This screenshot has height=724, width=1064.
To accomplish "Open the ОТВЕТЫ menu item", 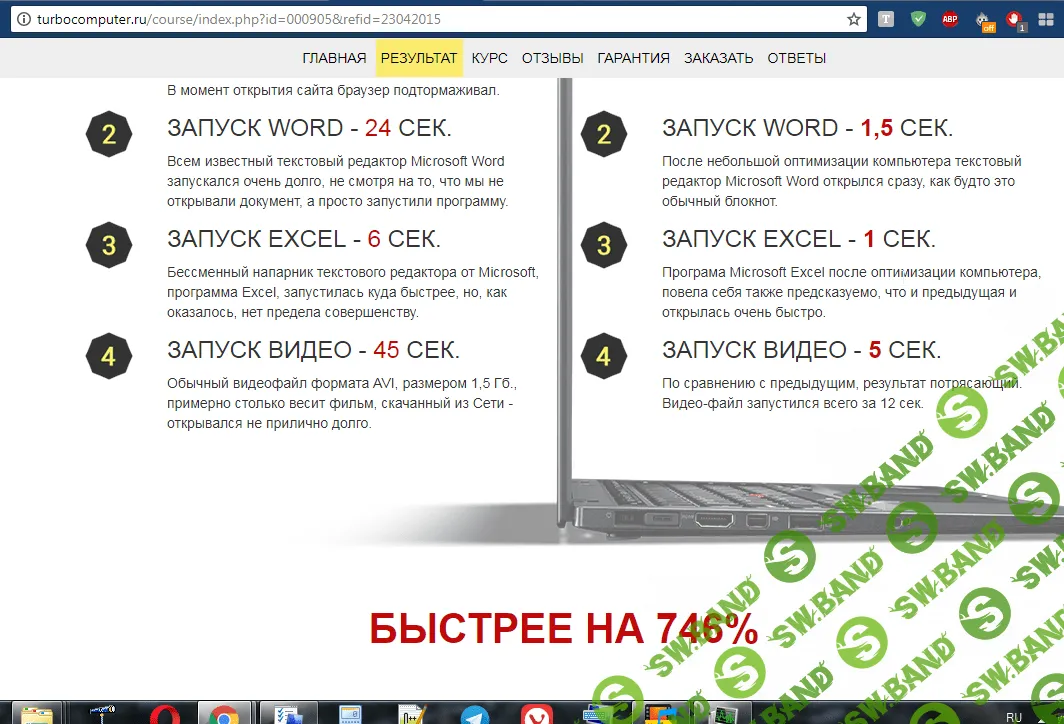I will pyautogui.click(x=797, y=58).
